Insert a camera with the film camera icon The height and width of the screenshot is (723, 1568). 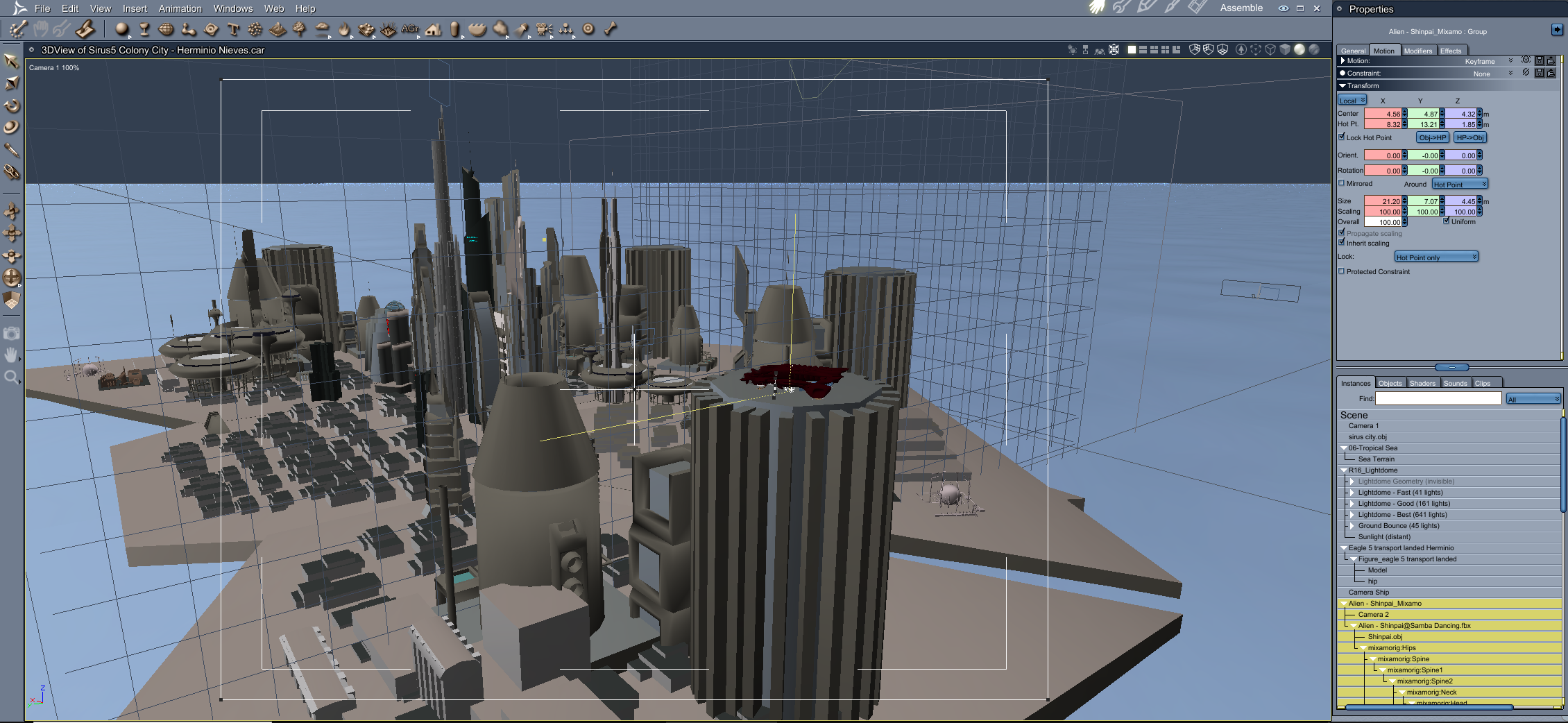coord(544,29)
